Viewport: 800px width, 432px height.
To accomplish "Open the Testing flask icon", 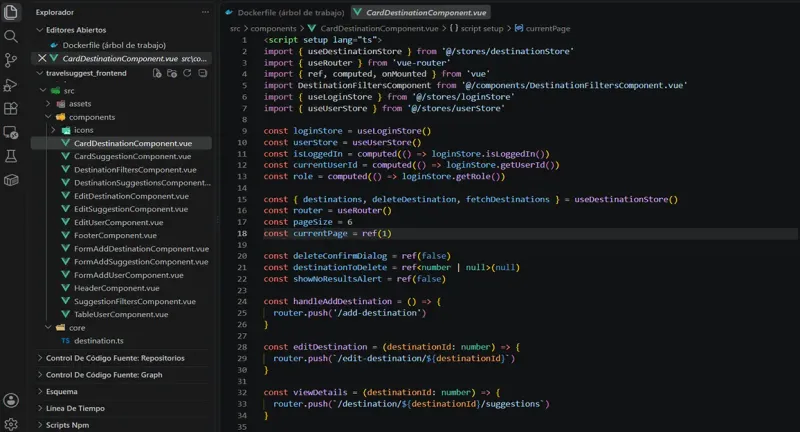I will pyautogui.click(x=11, y=156).
